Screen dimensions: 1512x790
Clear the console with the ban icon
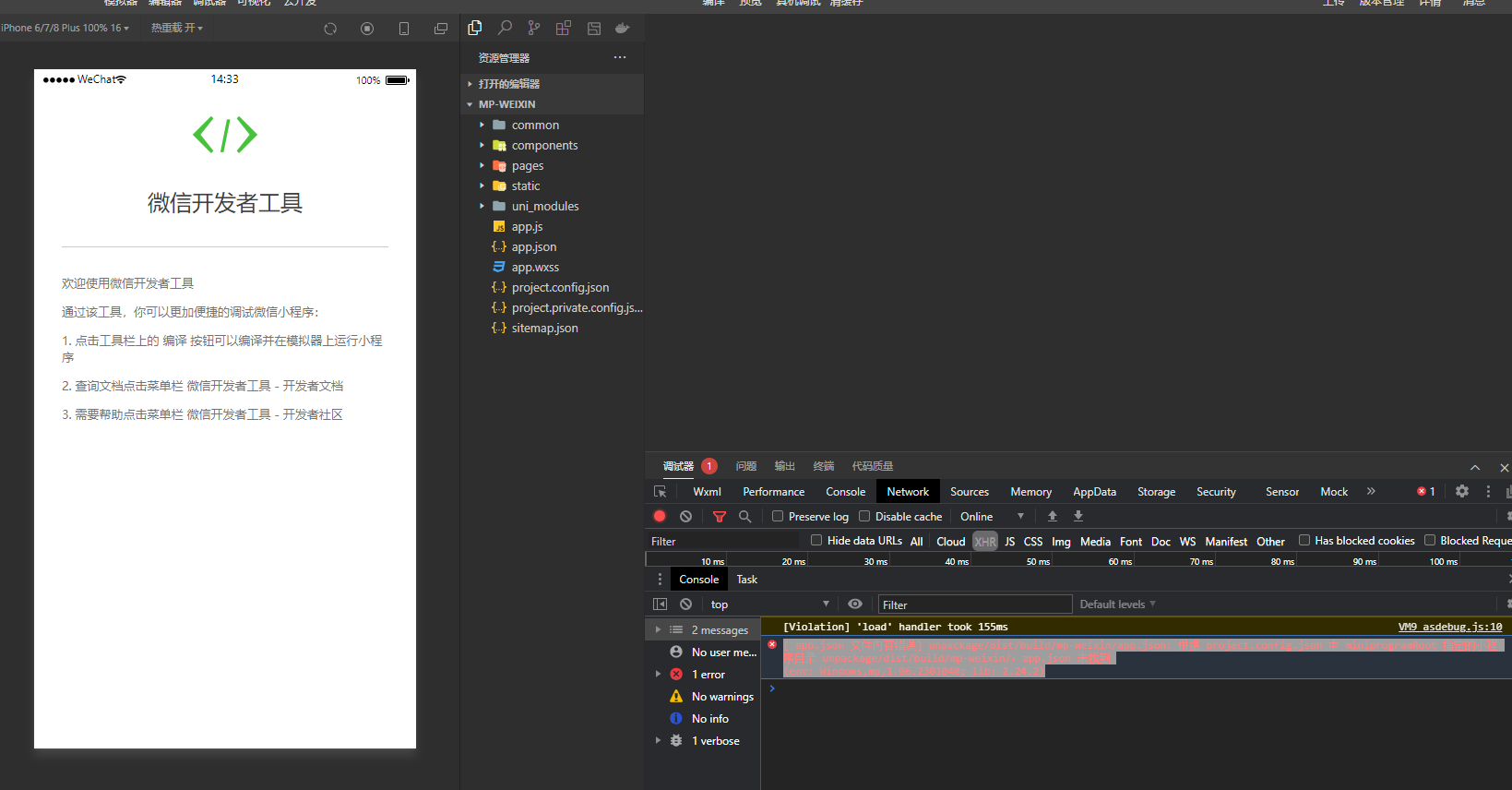pyautogui.click(x=685, y=604)
